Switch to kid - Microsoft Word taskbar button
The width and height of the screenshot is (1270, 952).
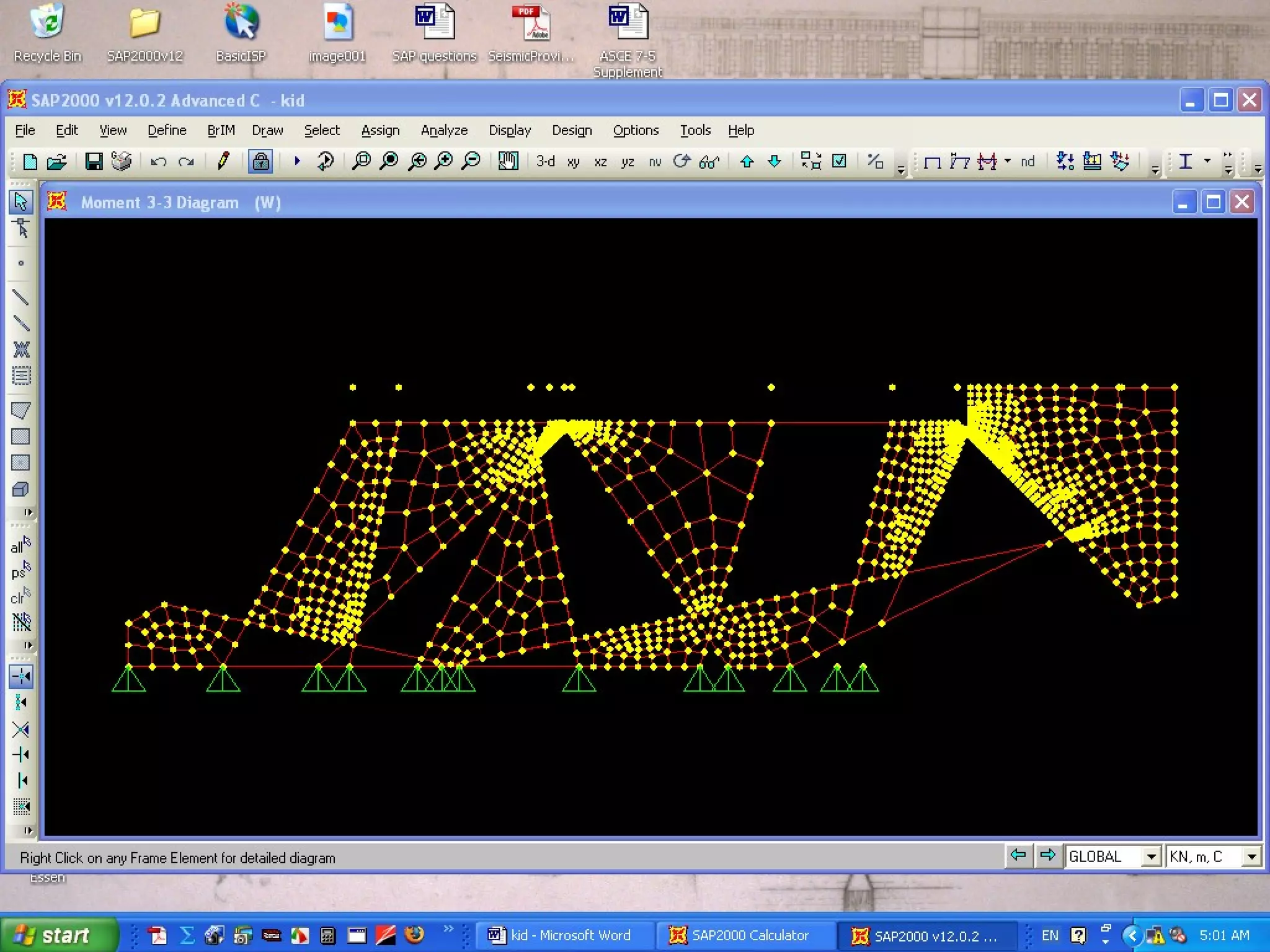point(561,935)
